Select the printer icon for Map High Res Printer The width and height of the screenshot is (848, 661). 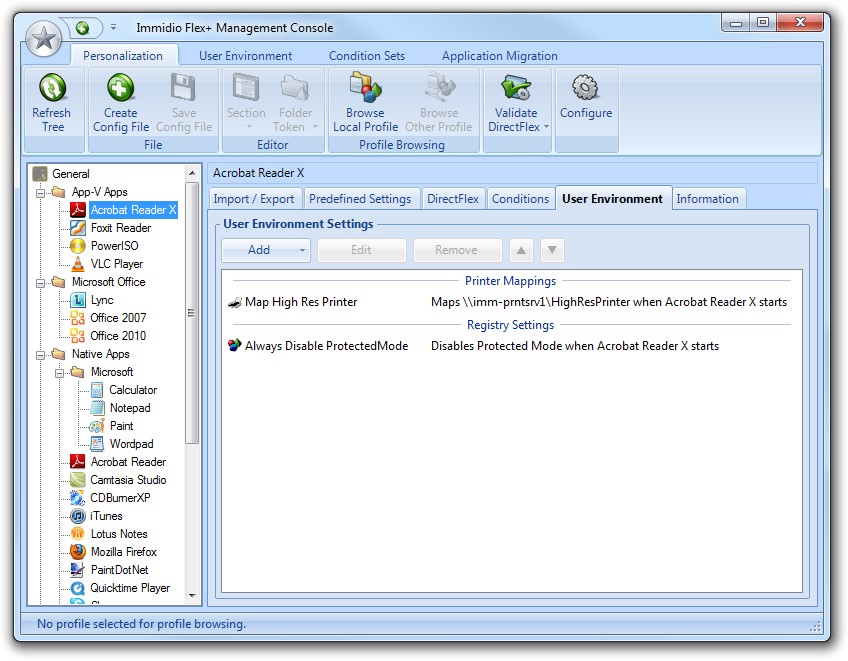pos(235,302)
